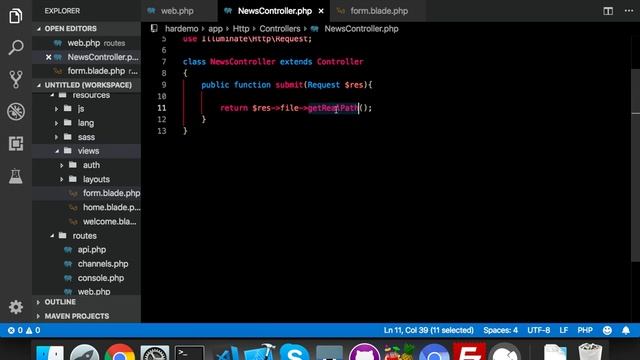
Task: Open the Manage gear icon
Action: click(x=16, y=307)
